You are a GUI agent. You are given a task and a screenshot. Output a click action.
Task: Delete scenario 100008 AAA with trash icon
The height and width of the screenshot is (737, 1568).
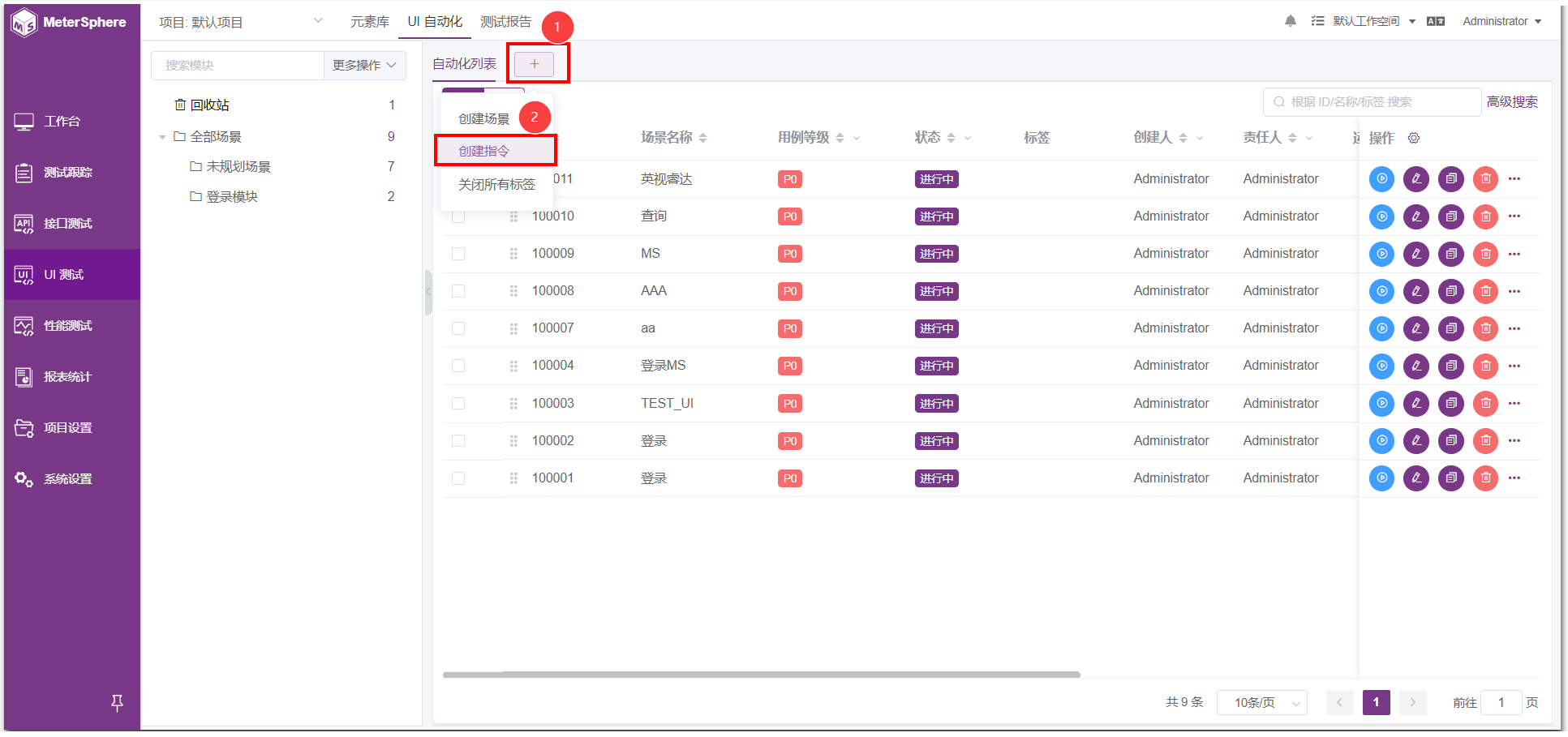coord(1485,291)
